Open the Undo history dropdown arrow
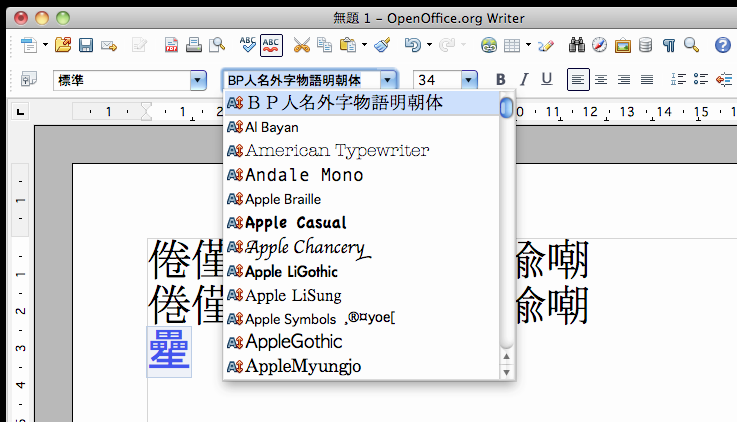Viewport: 737px width, 422px height. [429, 45]
